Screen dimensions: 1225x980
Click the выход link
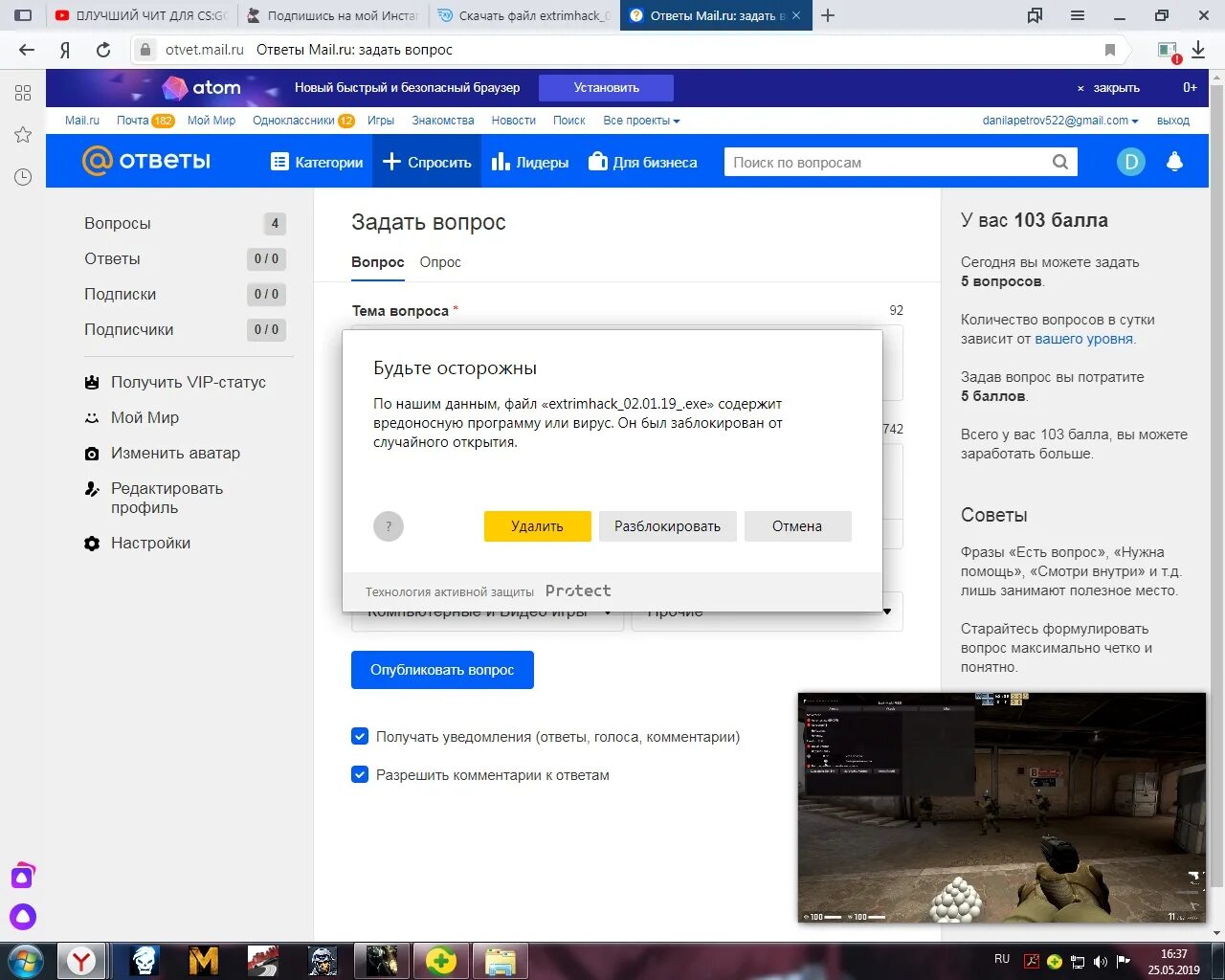click(1173, 121)
